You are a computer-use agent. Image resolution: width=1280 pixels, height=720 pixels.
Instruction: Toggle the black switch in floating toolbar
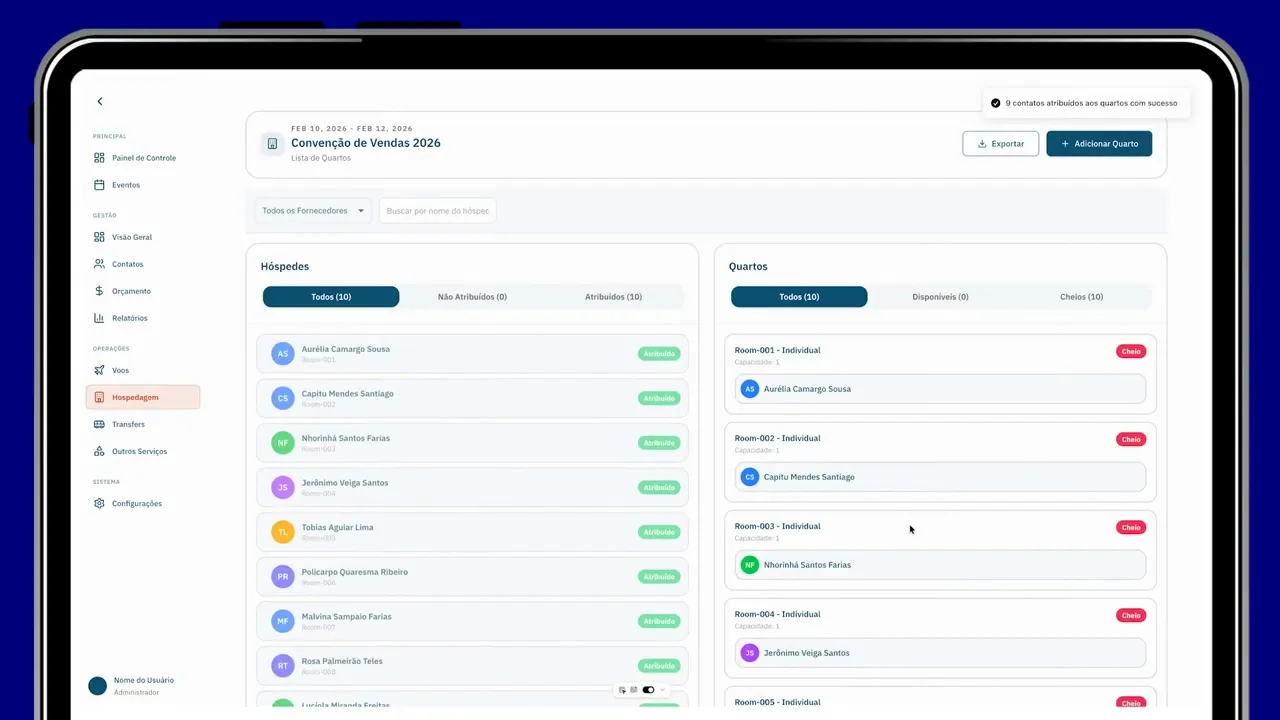point(648,690)
